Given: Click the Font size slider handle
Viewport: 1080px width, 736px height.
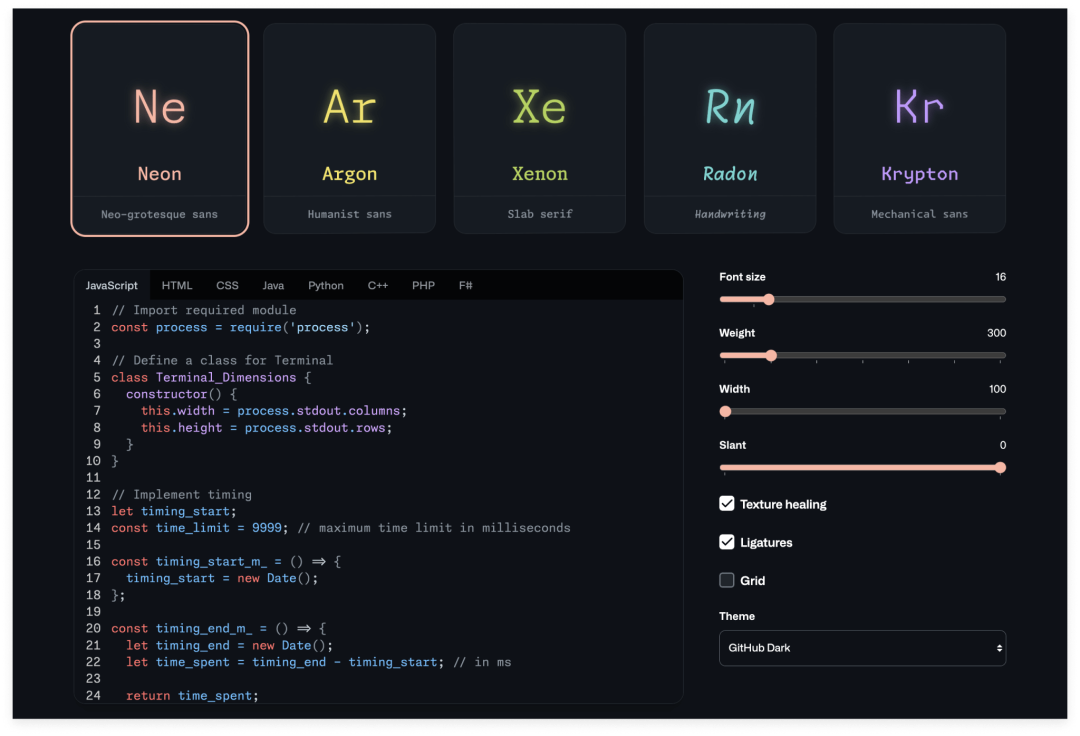Looking at the screenshot, I should [x=768, y=299].
